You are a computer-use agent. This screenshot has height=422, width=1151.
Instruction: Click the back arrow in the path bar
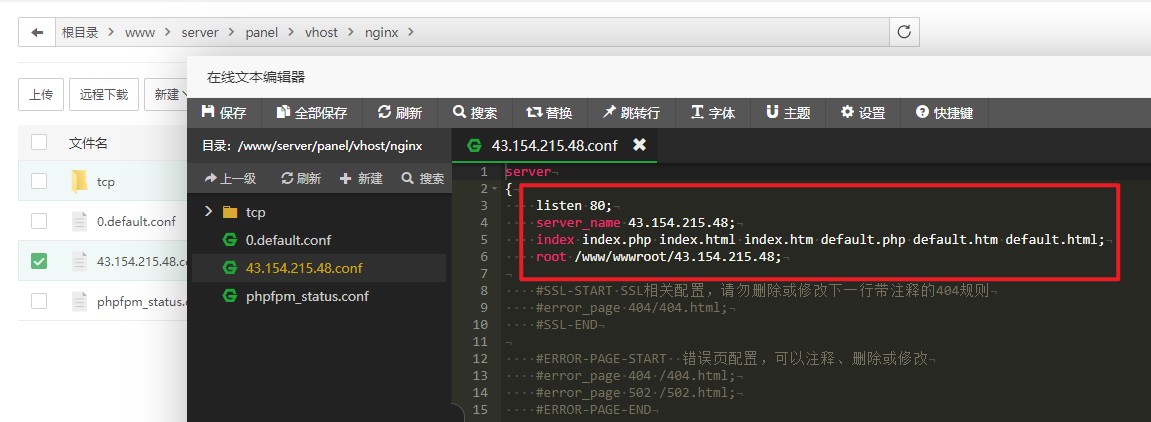click(x=37, y=32)
